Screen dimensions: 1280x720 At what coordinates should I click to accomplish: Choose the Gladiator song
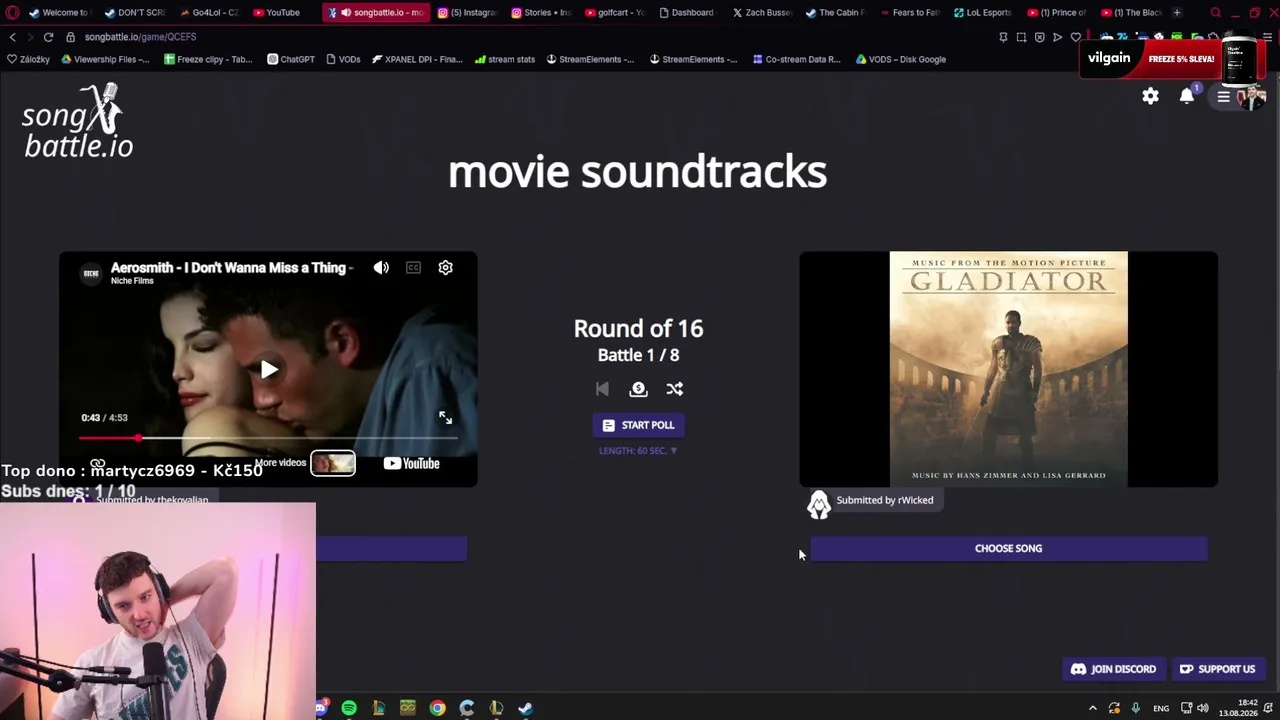(1008, 548)
